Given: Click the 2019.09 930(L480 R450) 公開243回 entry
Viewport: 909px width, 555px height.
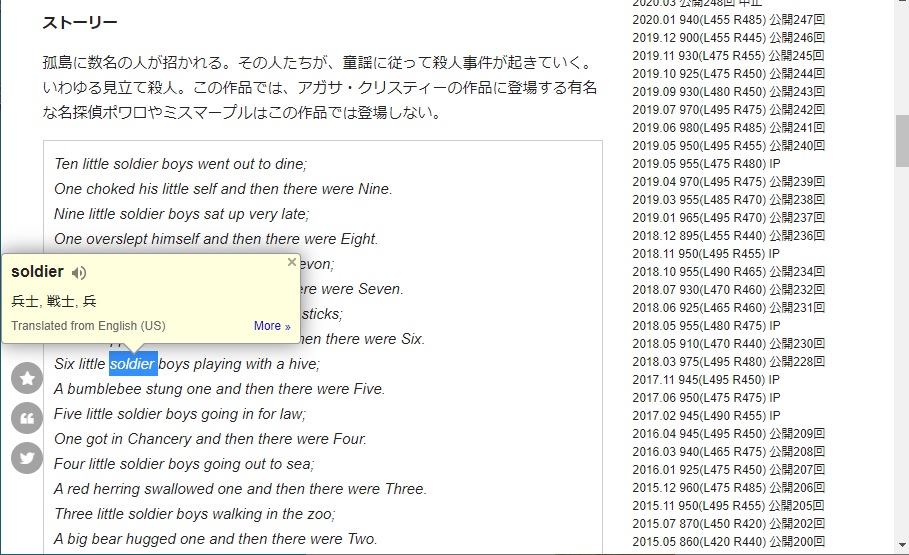Looking at the screenshot, I should (728, 92).
